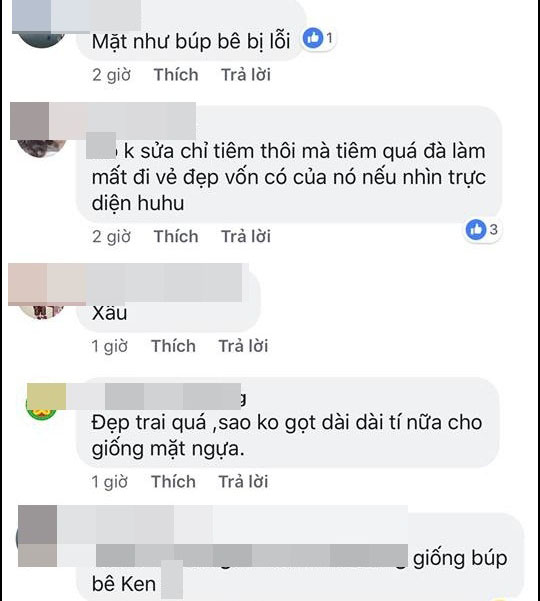Image resolution: width=540 pixels, height=601 pixels.
Task: Open the "2 giờ" timestamp under the first comment
Action: tap(111, 75)
